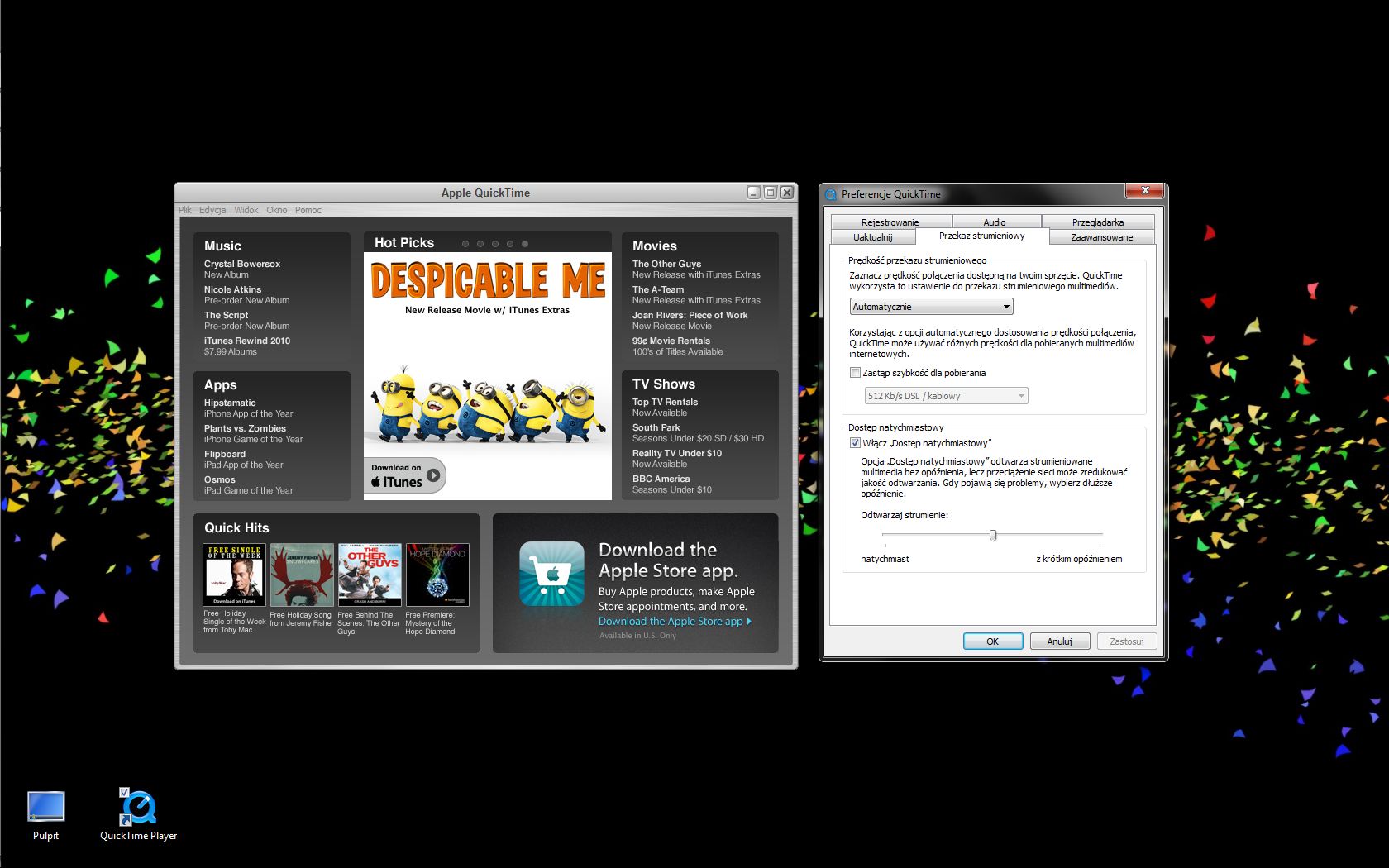The image size is (1389, 868).
Task: Close the Apple QuickTime window
Action: point(787,193)
